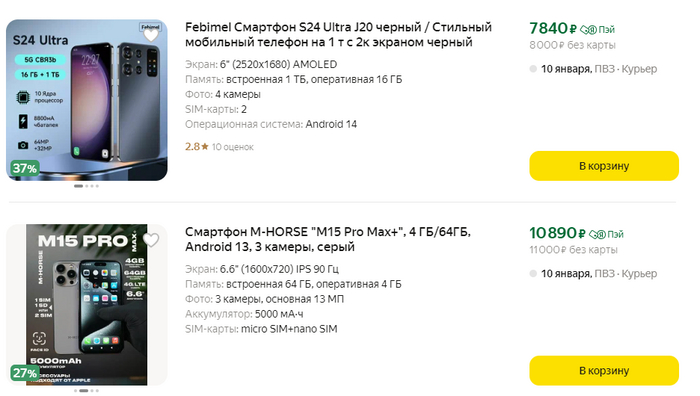Click 7840 ₽ price of Febimel phone
Viewport: 700px width, 396px height.
click(x=553, y=29)
